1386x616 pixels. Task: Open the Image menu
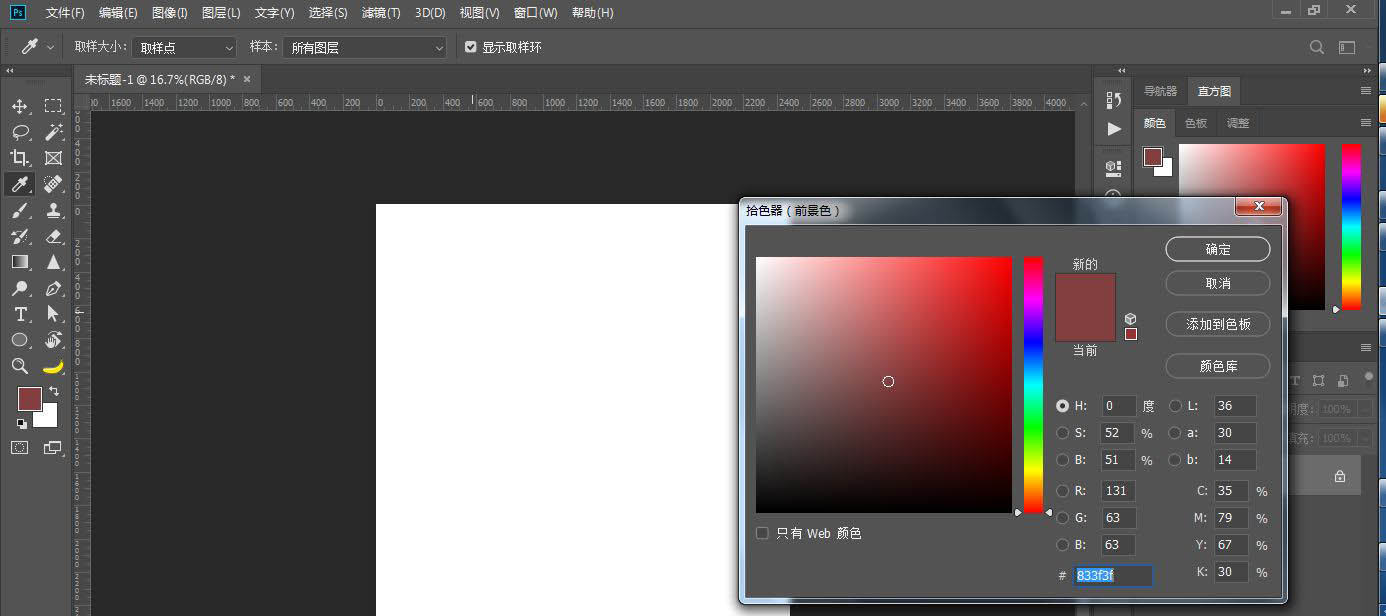170,13
